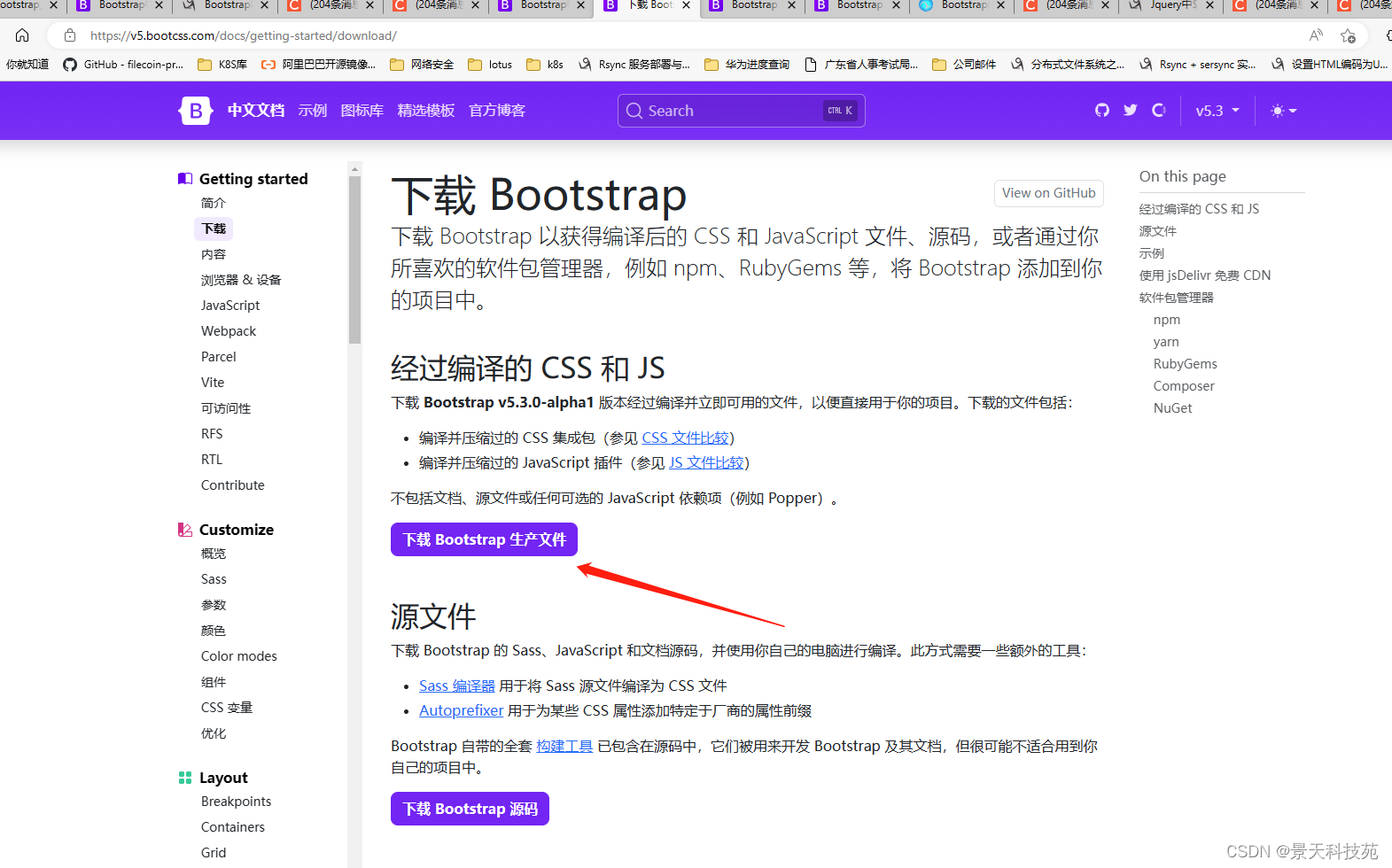Open the 构建工具 link
The image size is (1392, 868).
point(564,746)
